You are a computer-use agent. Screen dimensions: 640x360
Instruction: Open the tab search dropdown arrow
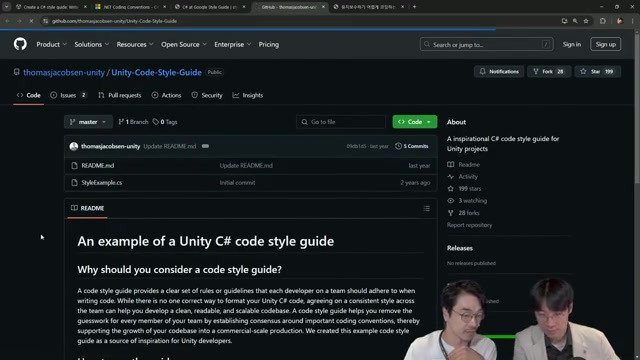coord(6,7)
